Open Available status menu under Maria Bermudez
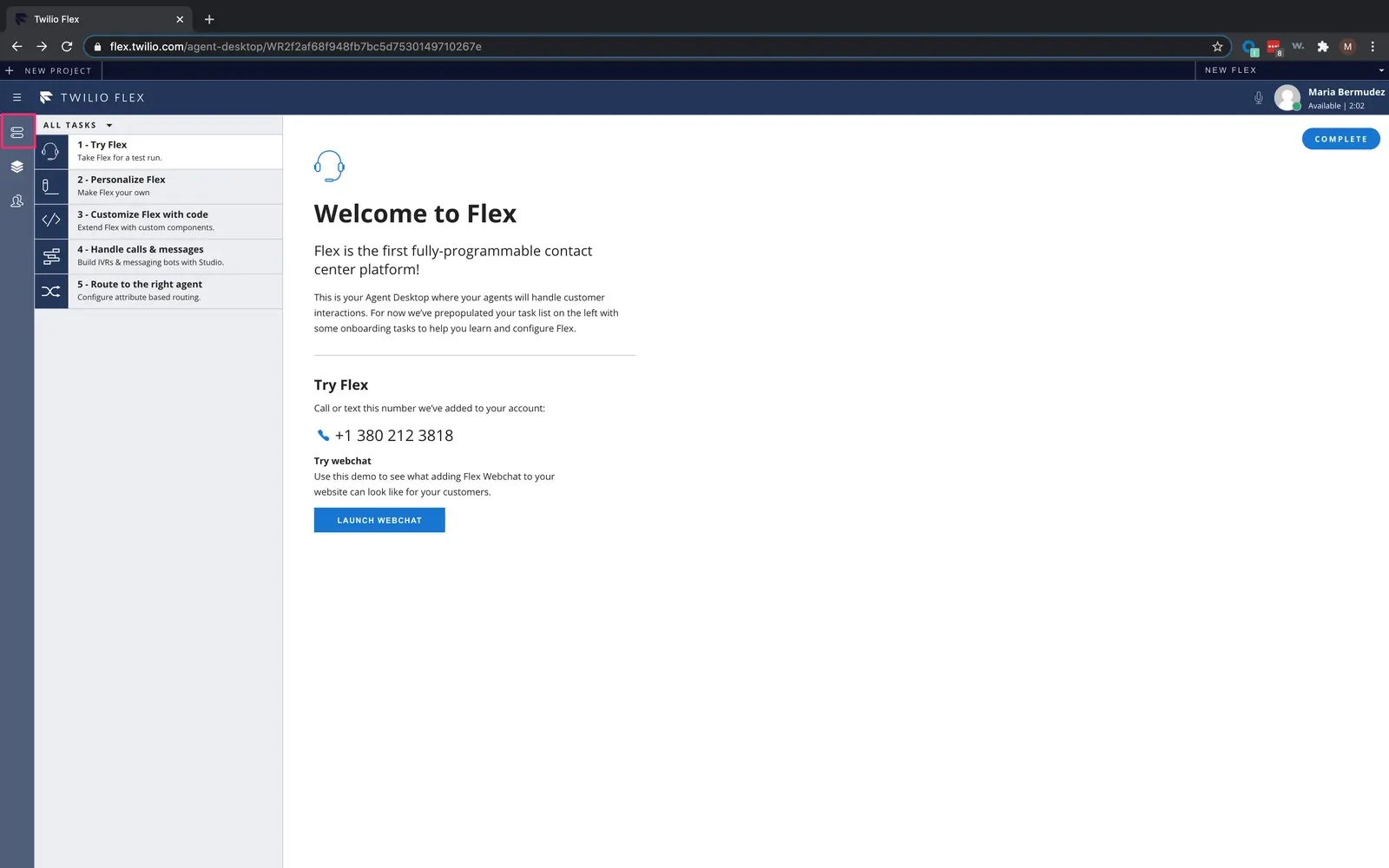 click(1336, 106)
